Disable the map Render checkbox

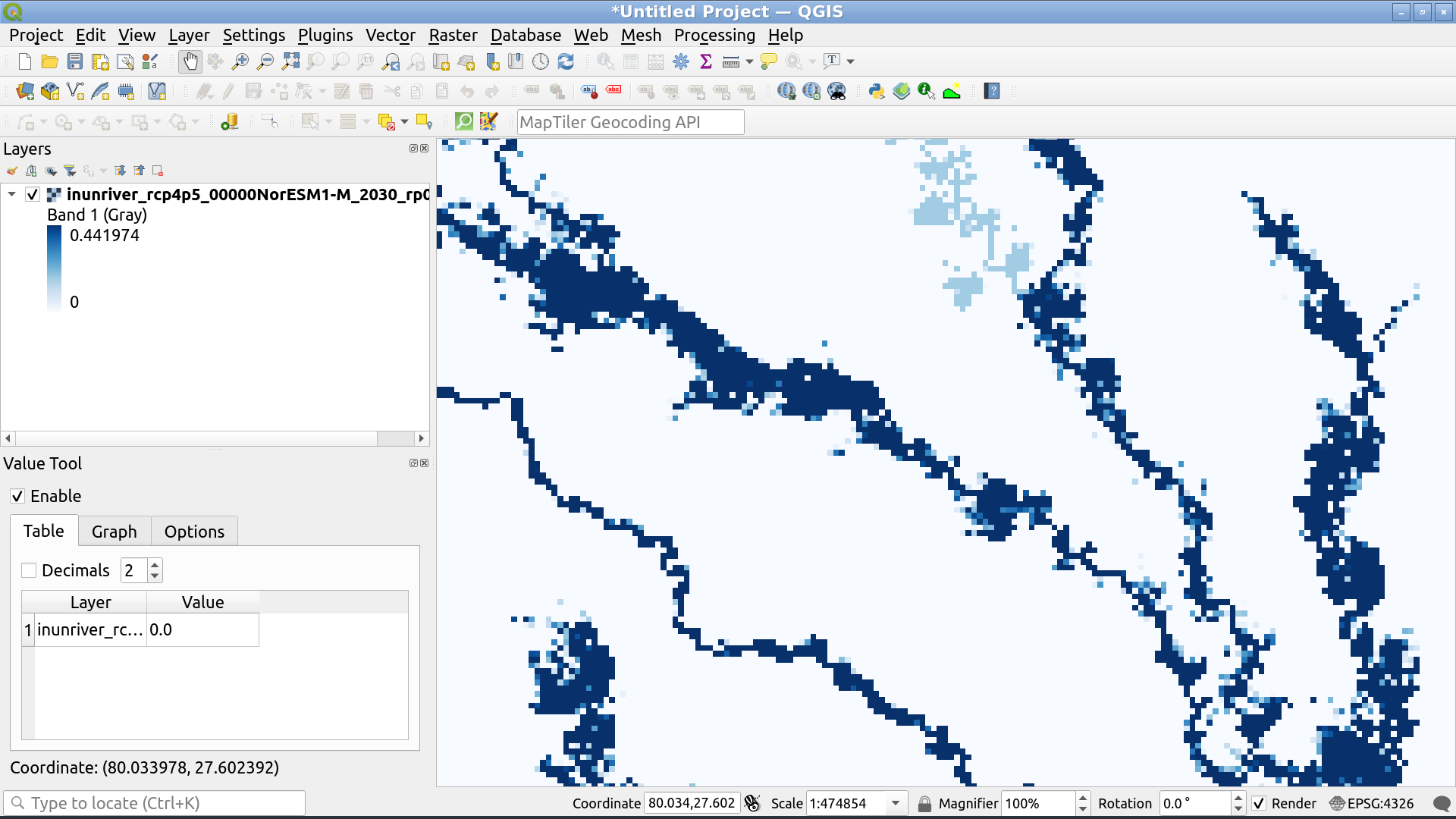pyautogui.click(x=1259, y=803)
